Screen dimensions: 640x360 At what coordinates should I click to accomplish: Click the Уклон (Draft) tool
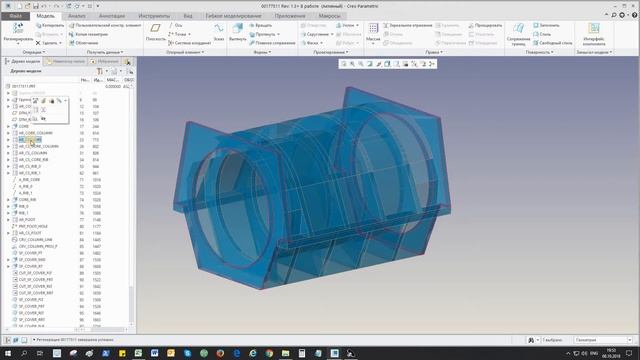[x=347, y=25]
